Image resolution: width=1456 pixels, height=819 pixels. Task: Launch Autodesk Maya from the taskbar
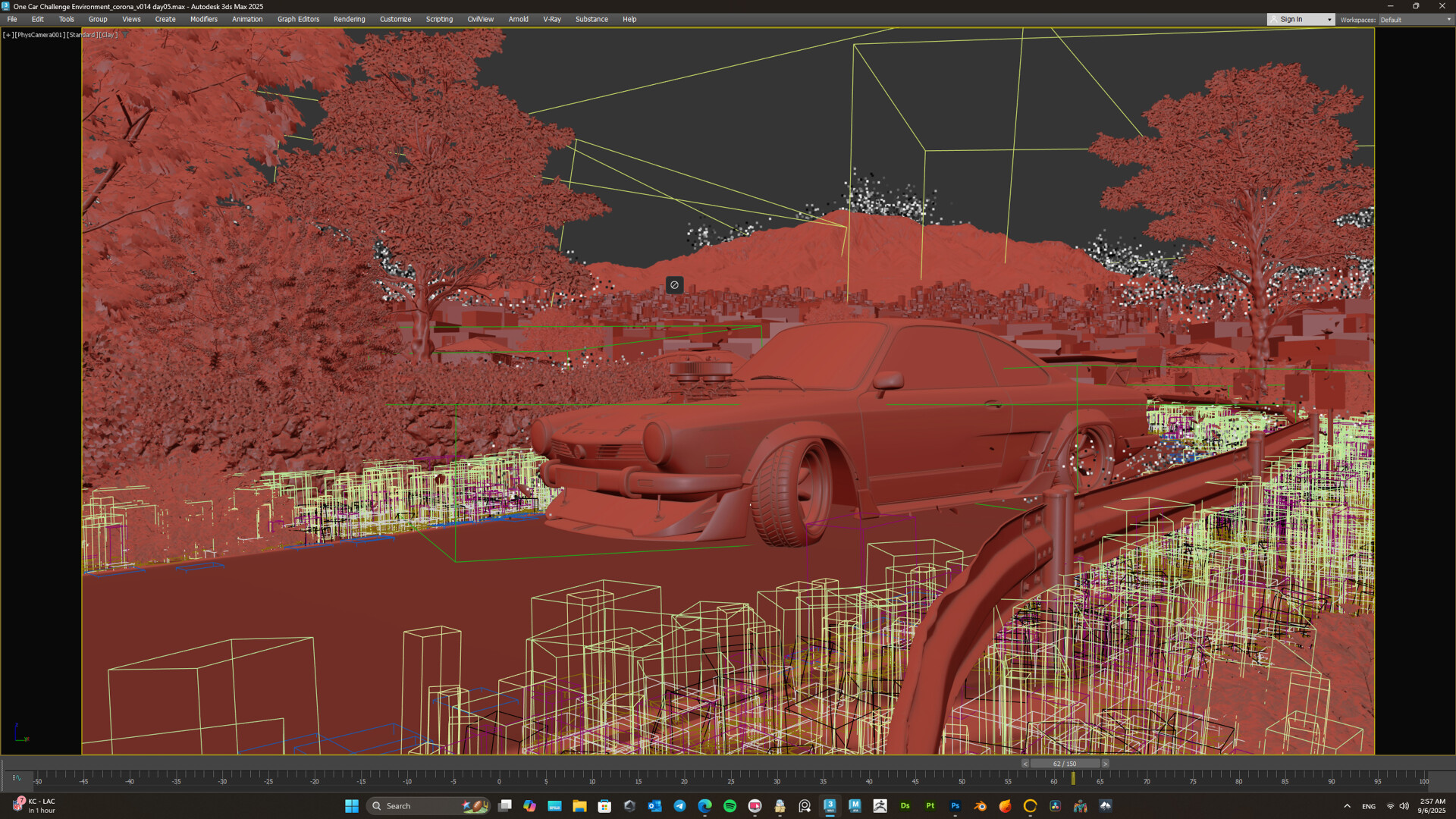click(x=855, y=806)
